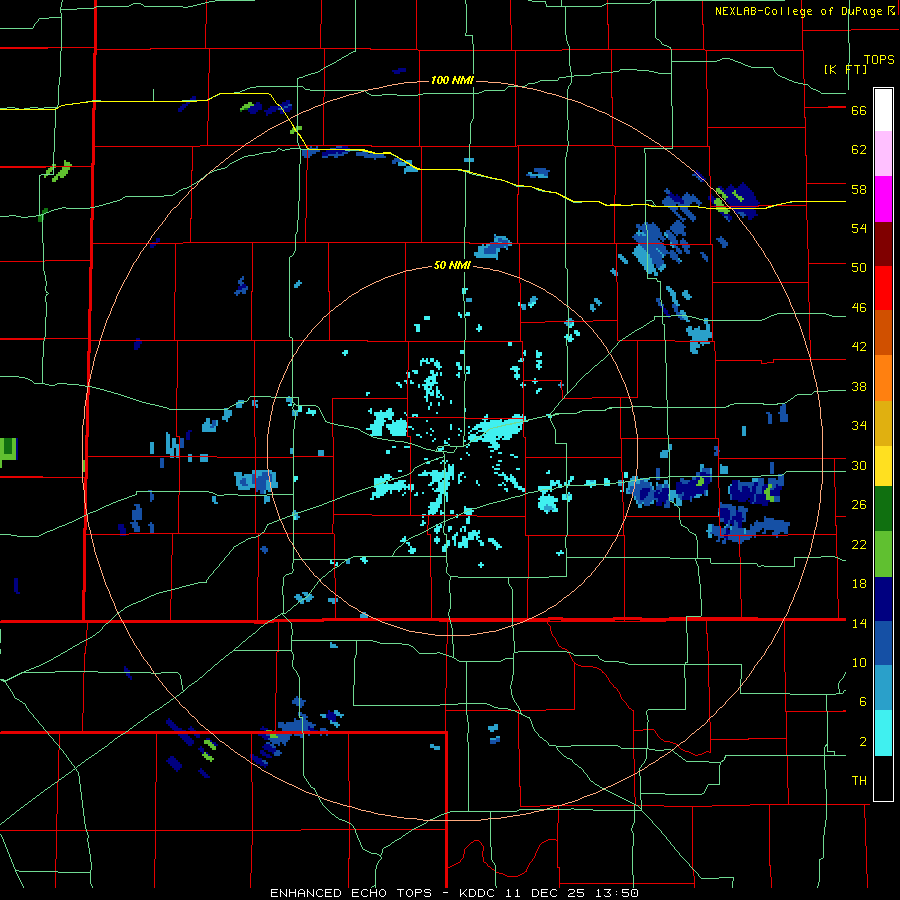Click the legend value "38"
The width and height of the screenshot is (900, 900).
tap(859, 386)
